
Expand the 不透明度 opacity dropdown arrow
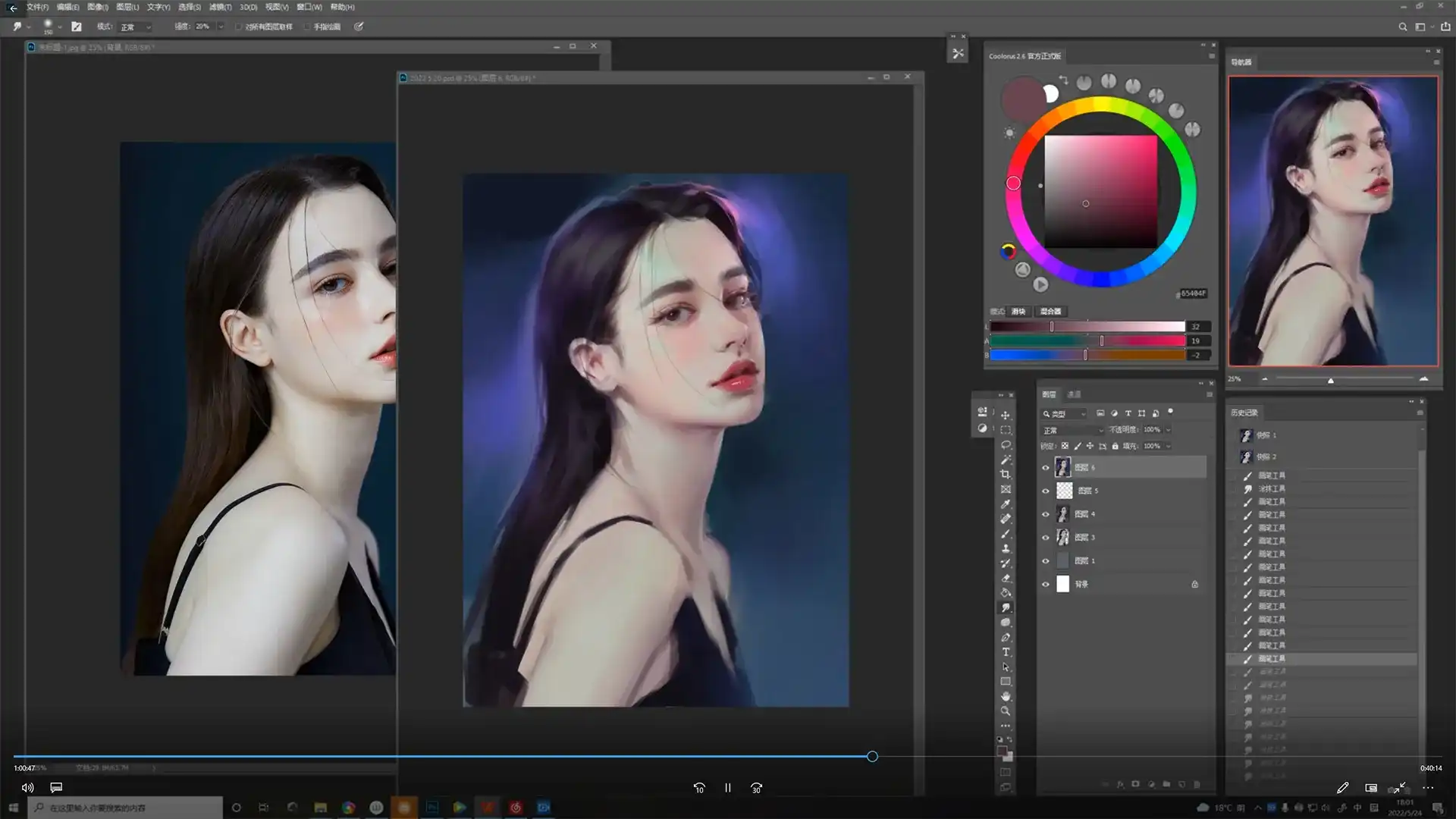coord(1169,430)
